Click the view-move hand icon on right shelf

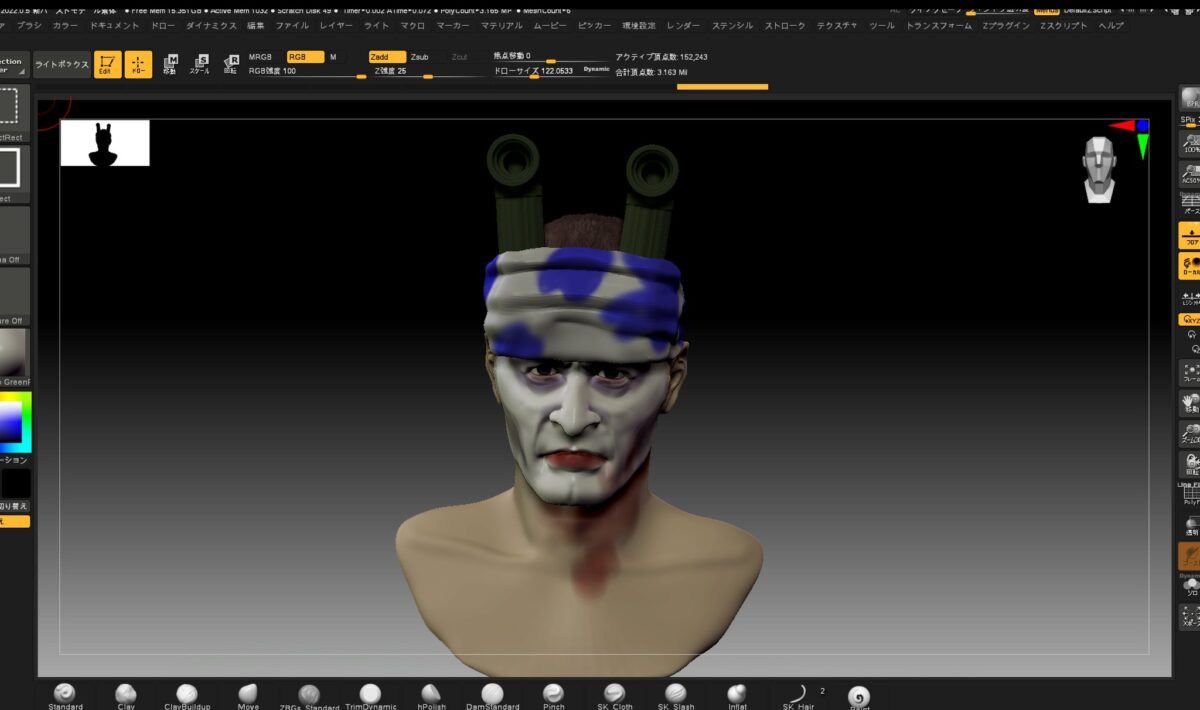pos(1190,405)
